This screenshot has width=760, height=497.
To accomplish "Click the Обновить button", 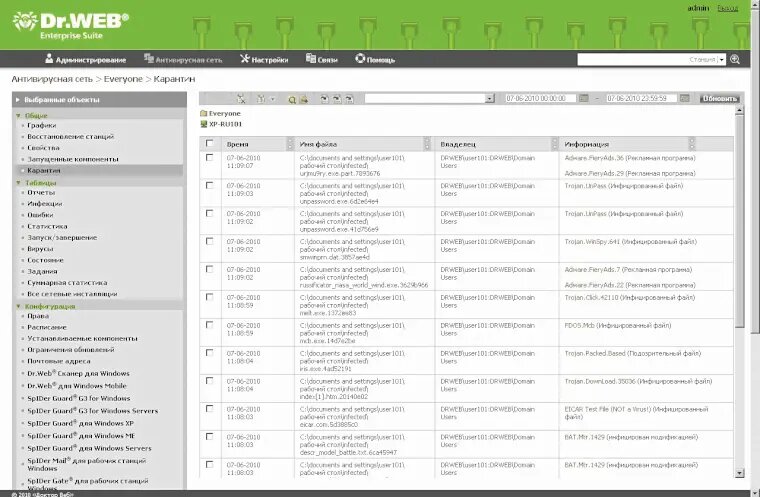I will pyautogui.click(x=720, y=98).
